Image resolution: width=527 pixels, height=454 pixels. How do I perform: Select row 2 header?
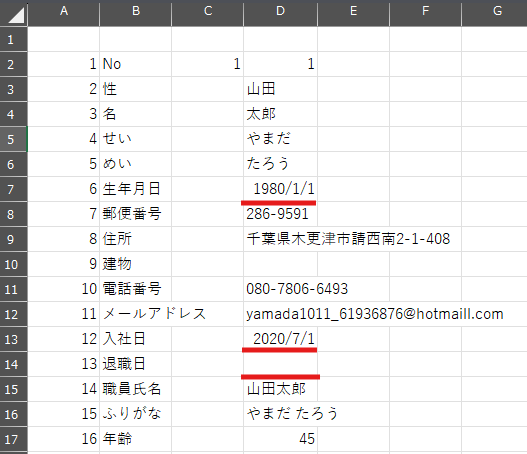13,64
